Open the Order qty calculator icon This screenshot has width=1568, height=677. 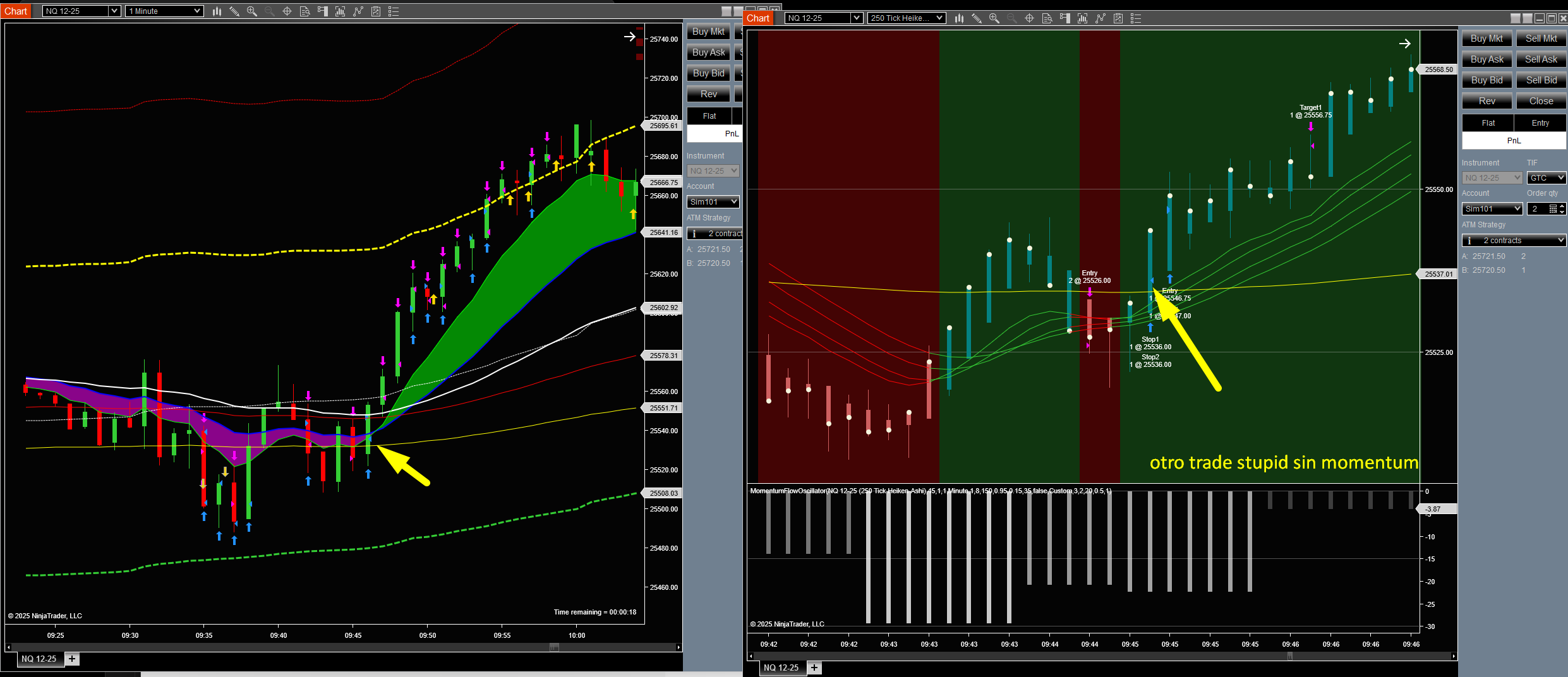tap(1552, 209)
